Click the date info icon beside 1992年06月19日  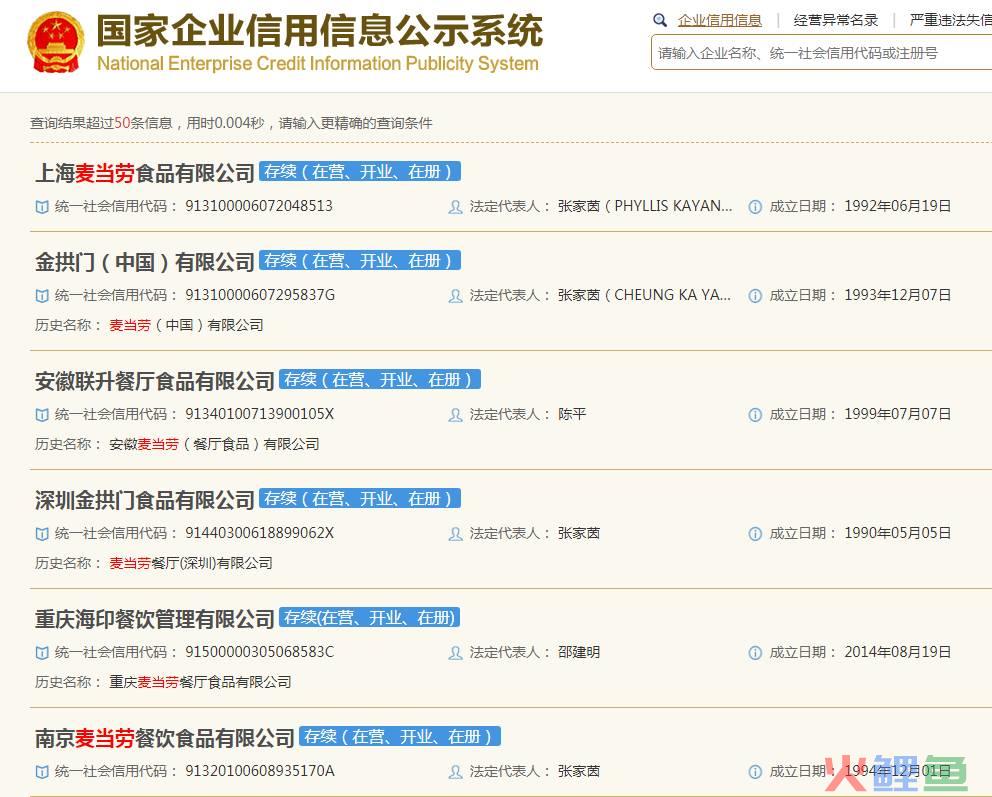pos(755,207)
